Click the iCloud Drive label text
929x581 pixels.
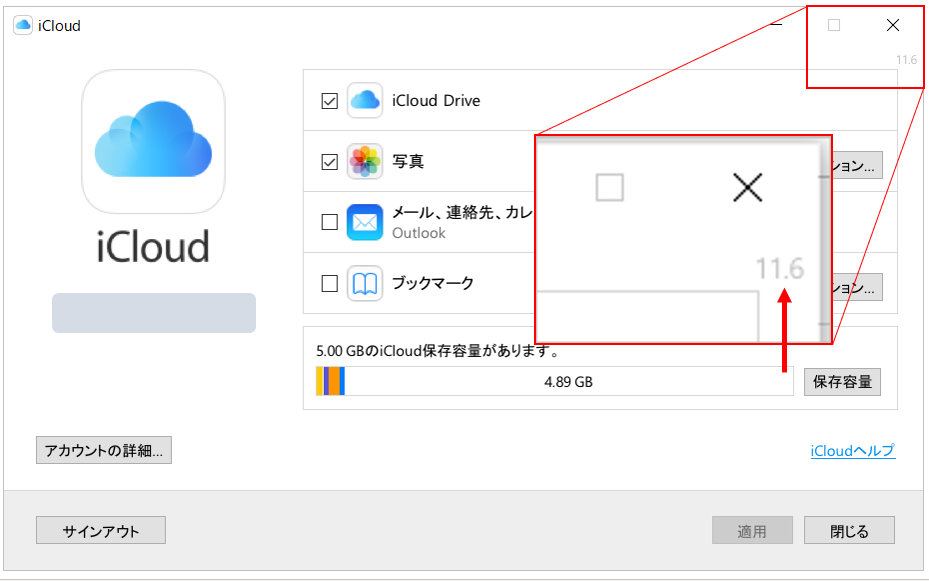pos(436,101)
